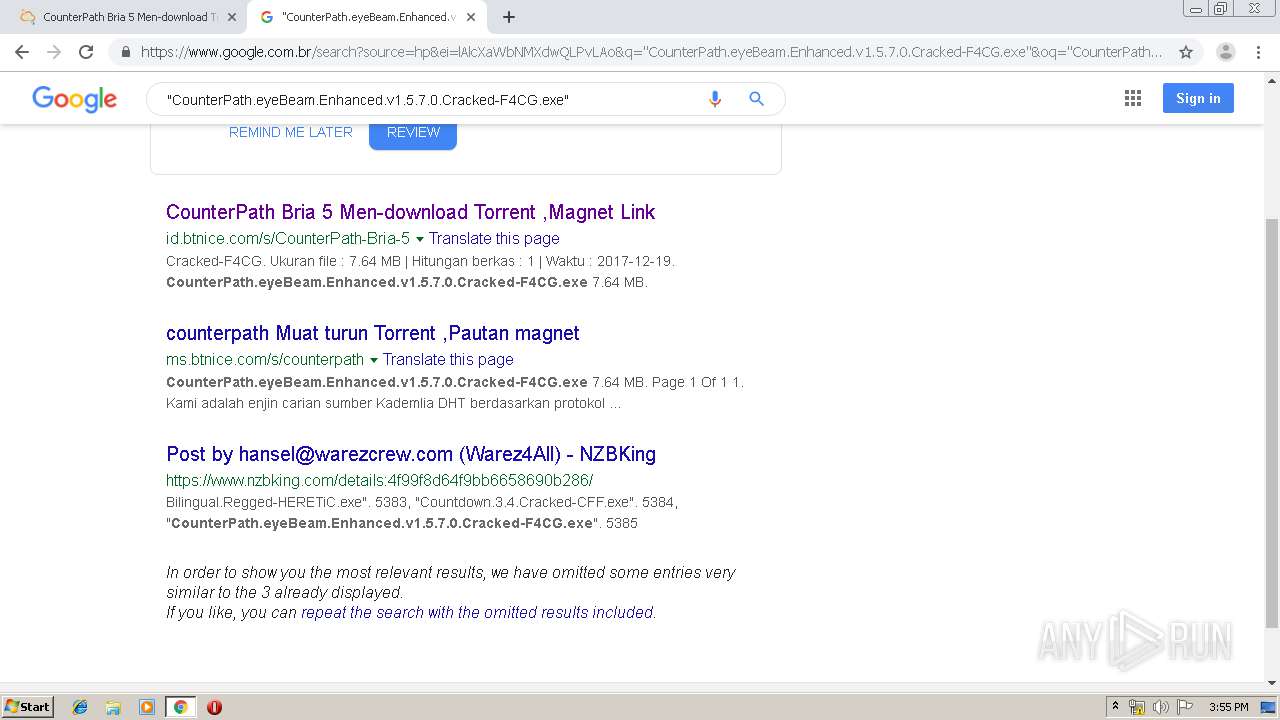Open the Chrome three-dot menu
1280x720 pixels.
point(1257,52)
